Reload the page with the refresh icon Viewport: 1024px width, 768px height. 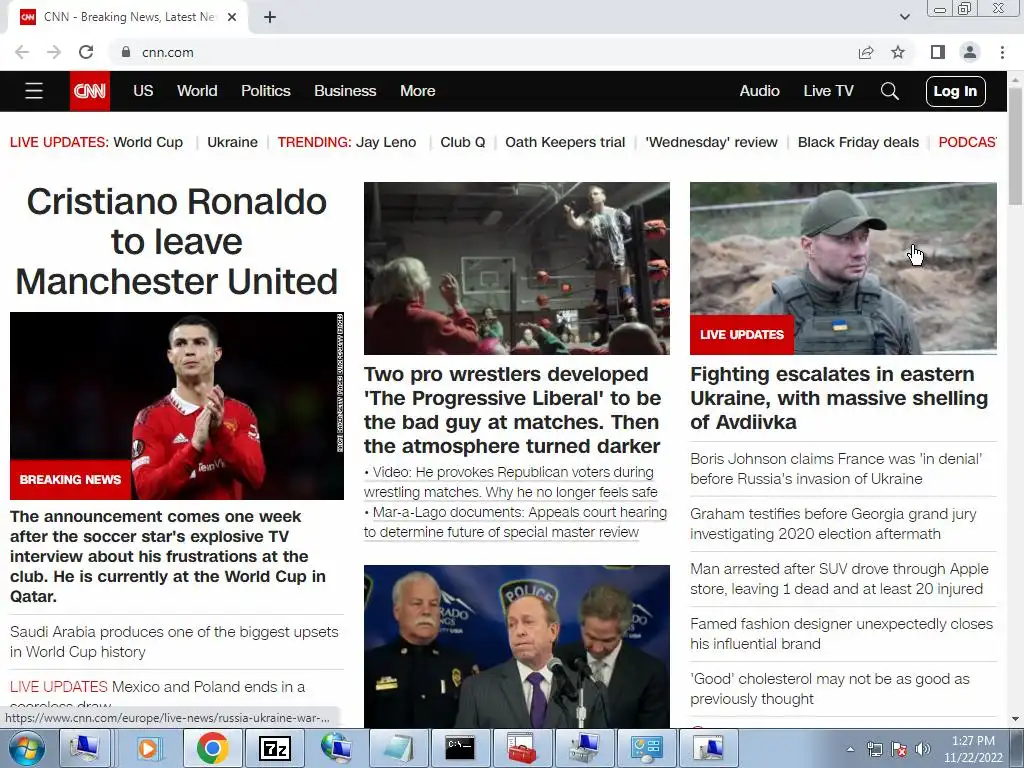point(86,52)
